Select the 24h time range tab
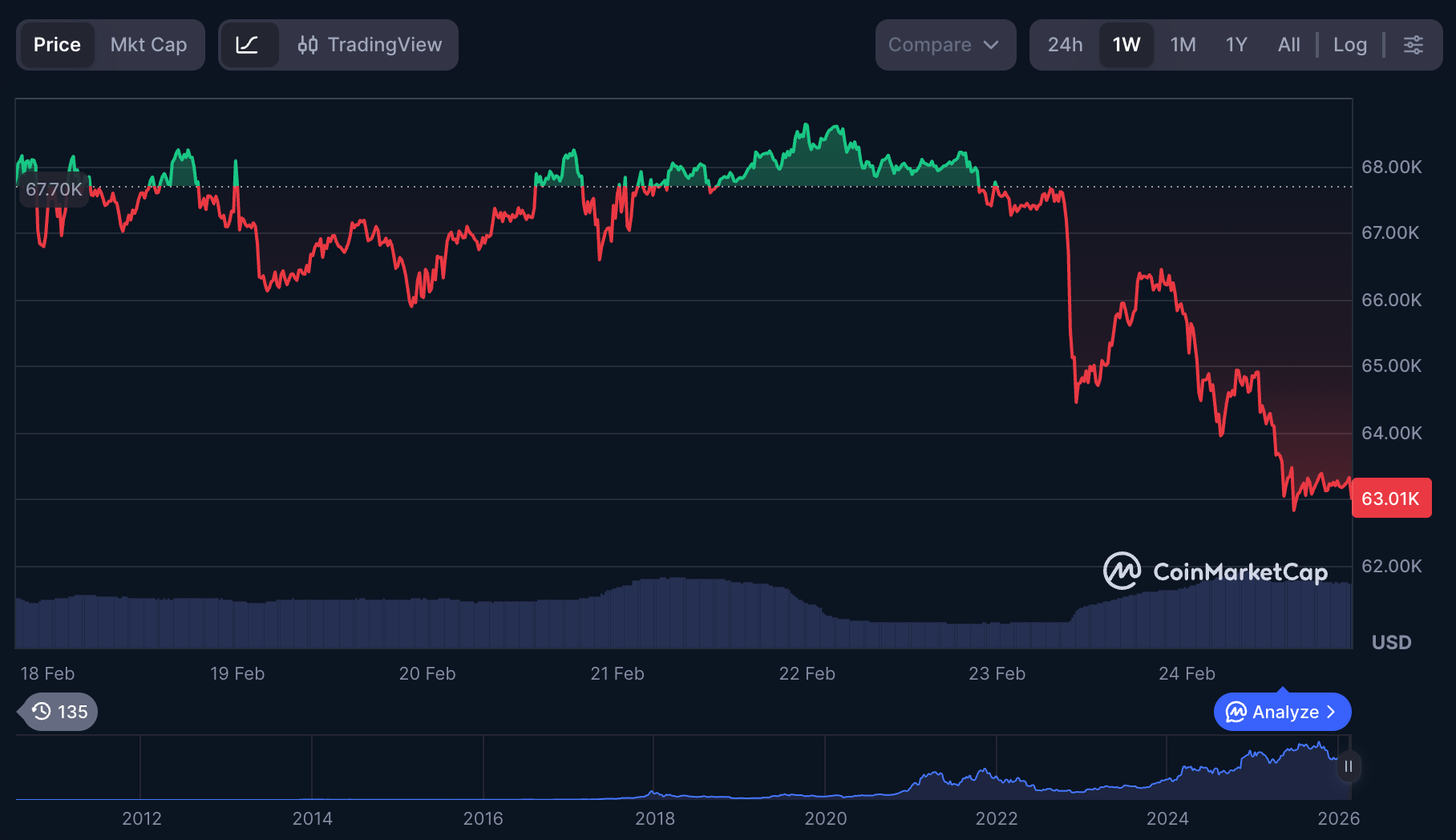1456x840 pixels. tap(1065, 45)
